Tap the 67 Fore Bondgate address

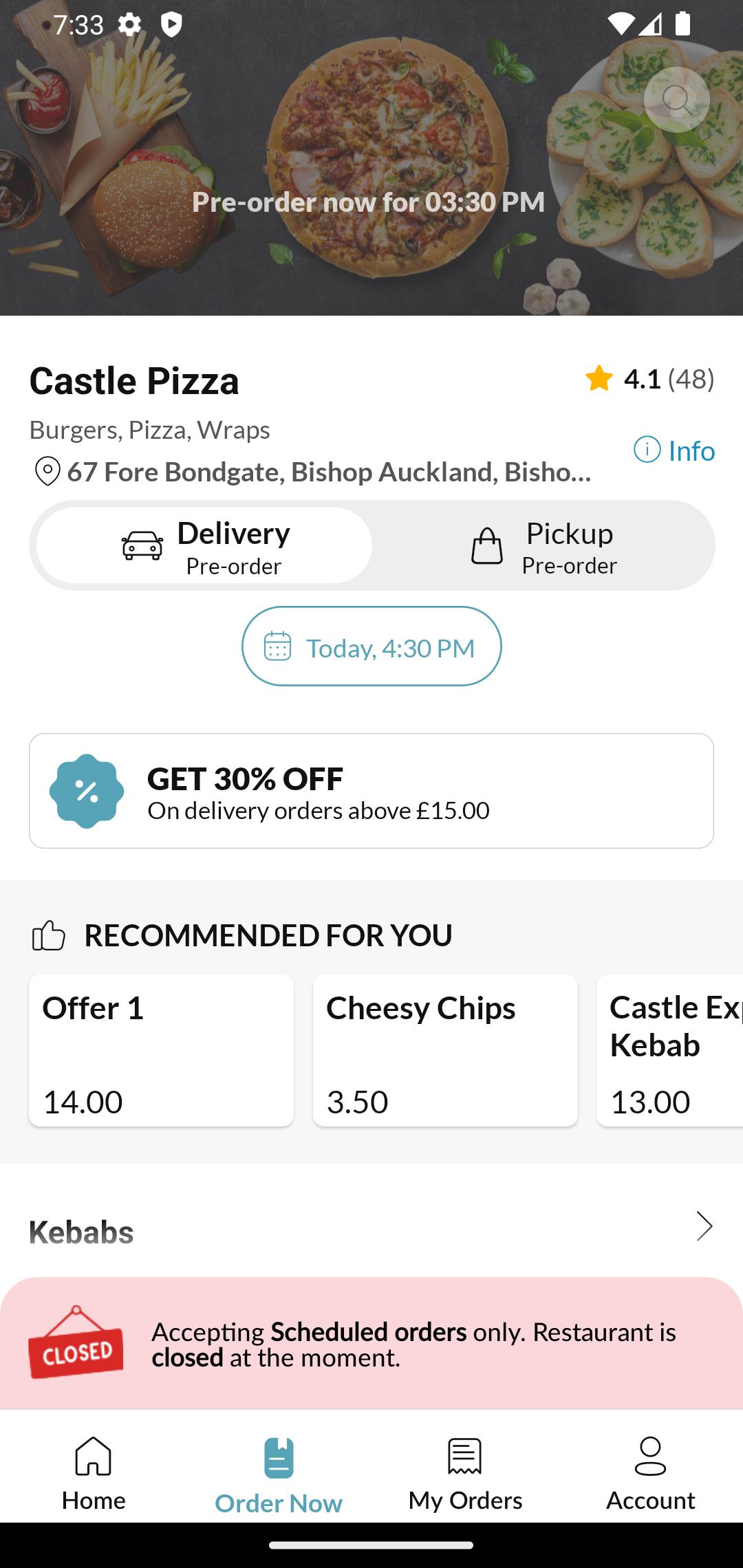pyautogui.click(x=329, y=472)
